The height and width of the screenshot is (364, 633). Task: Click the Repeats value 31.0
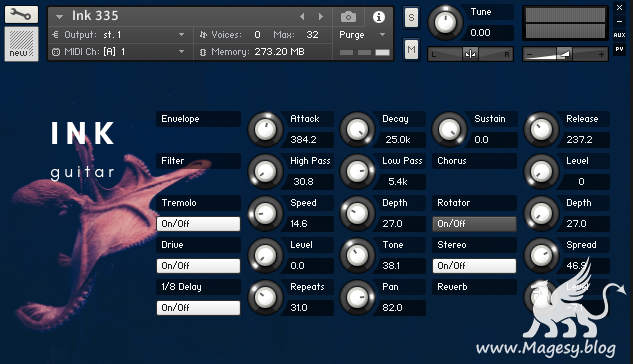[x=299, y=308]
